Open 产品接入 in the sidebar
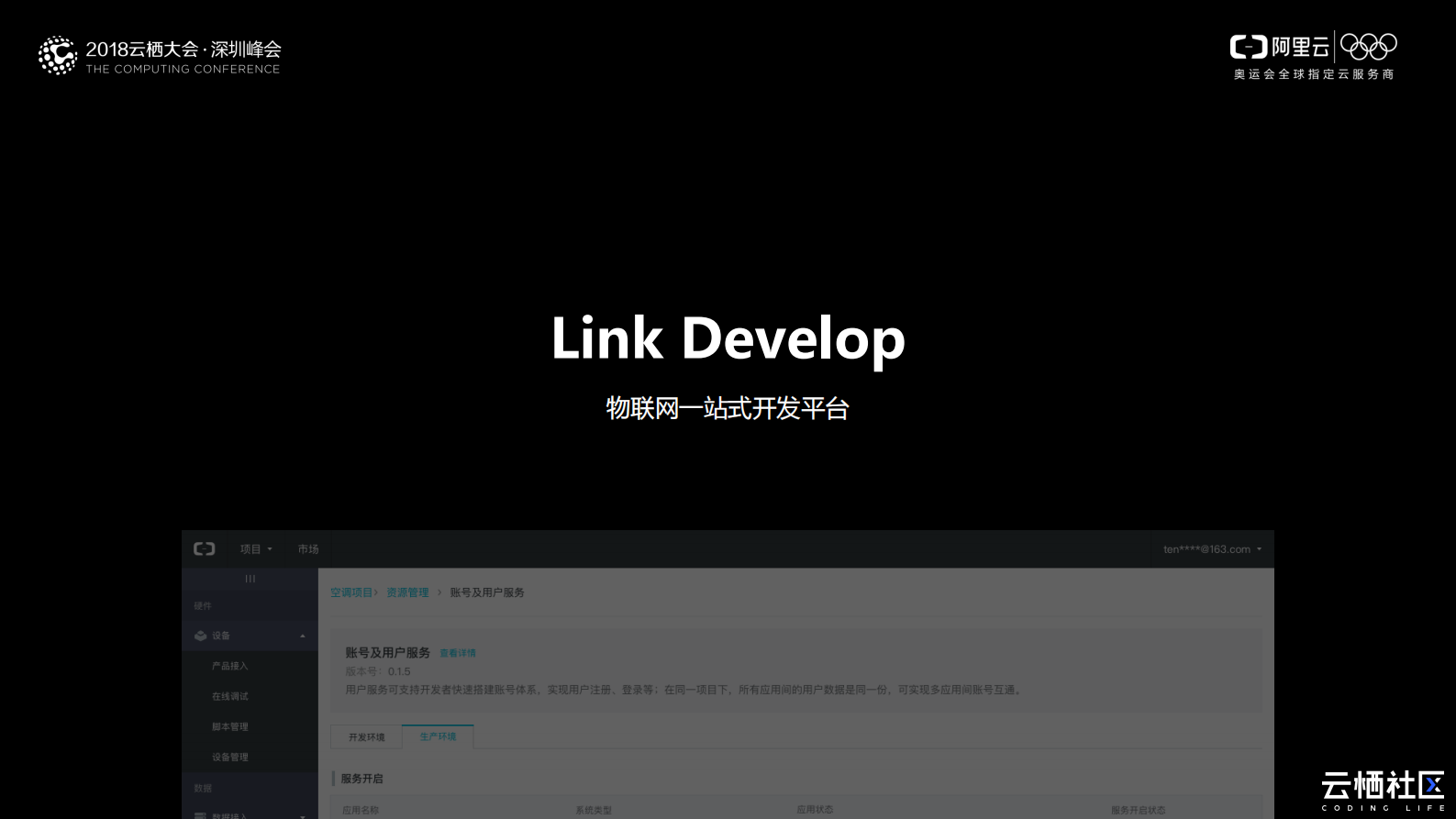The image size is (1456, 819). (x=230, y=666)
